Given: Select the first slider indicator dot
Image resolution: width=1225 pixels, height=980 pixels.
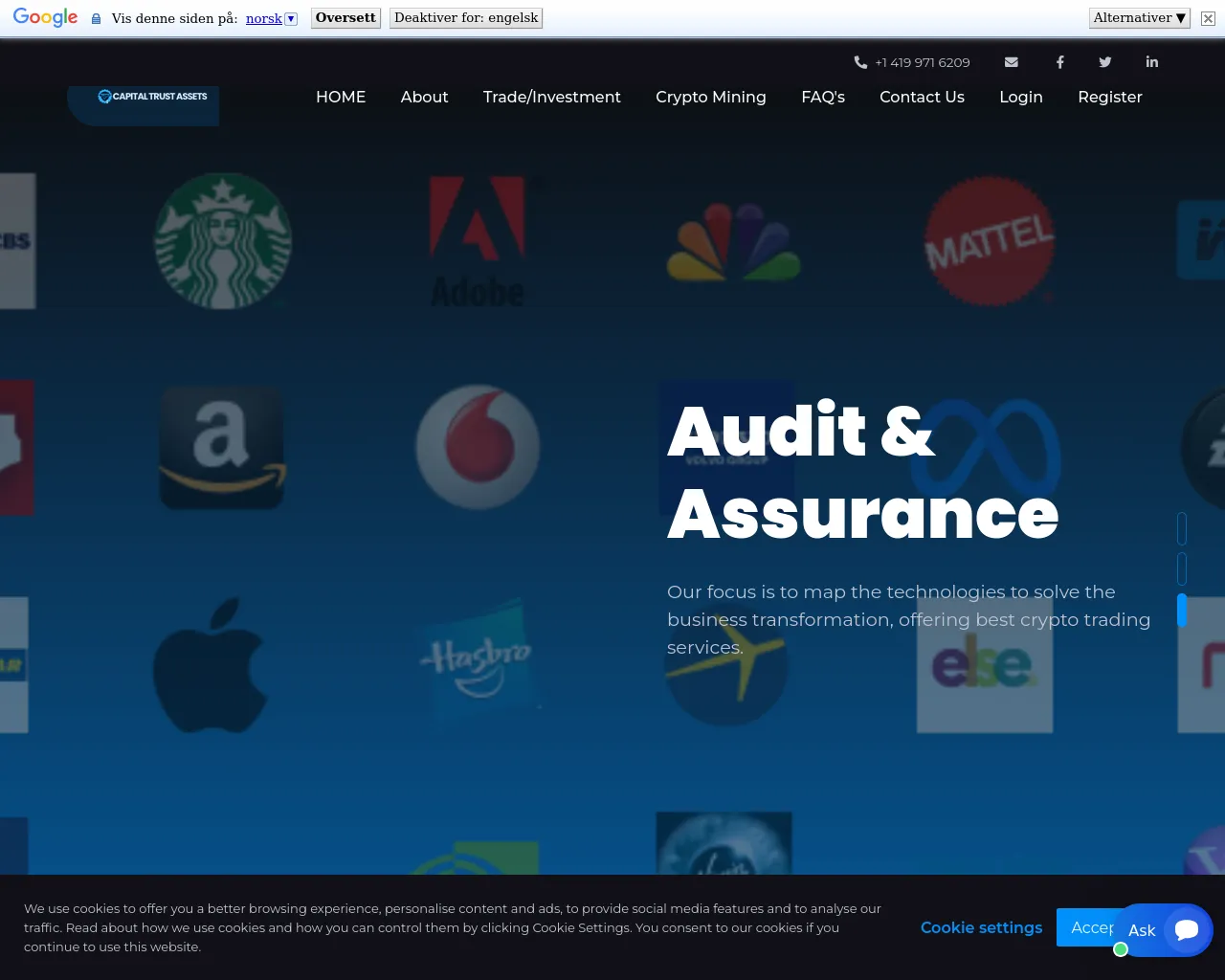Looking at the screenshot, I should (x=1182, y=528).
